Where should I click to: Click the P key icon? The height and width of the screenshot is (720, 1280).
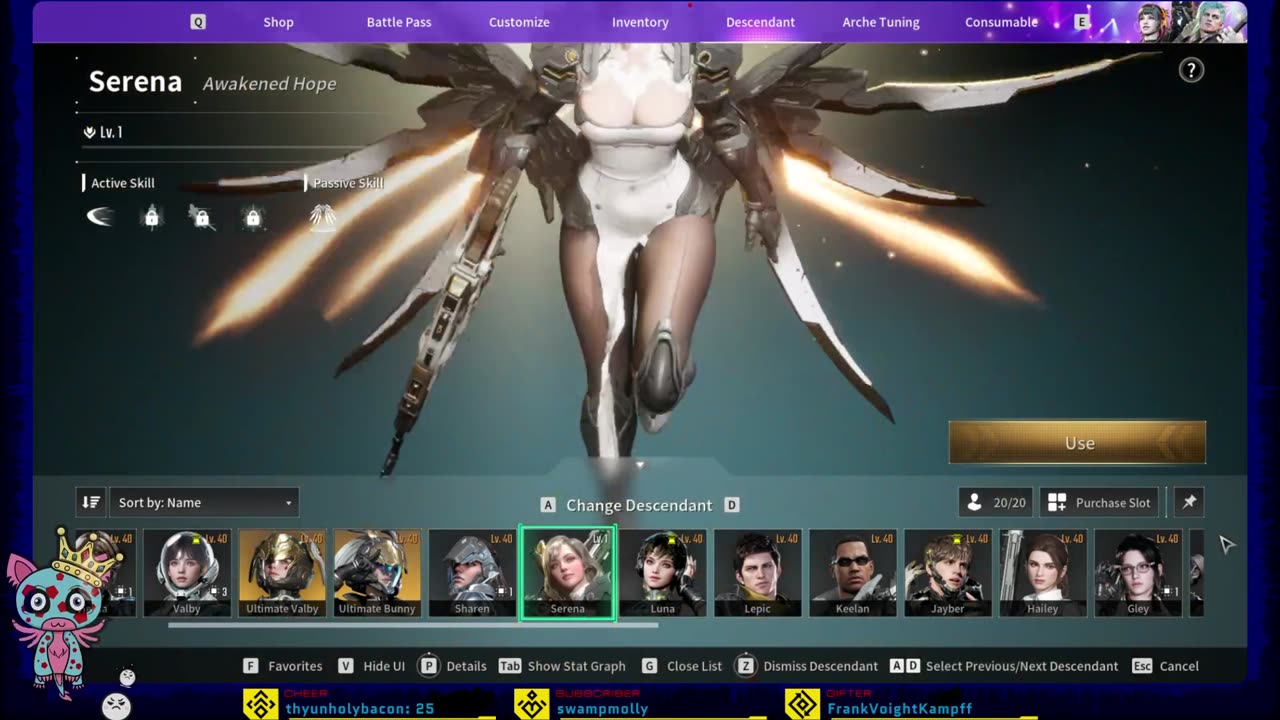pyautogui.click(x=429, y=666)
